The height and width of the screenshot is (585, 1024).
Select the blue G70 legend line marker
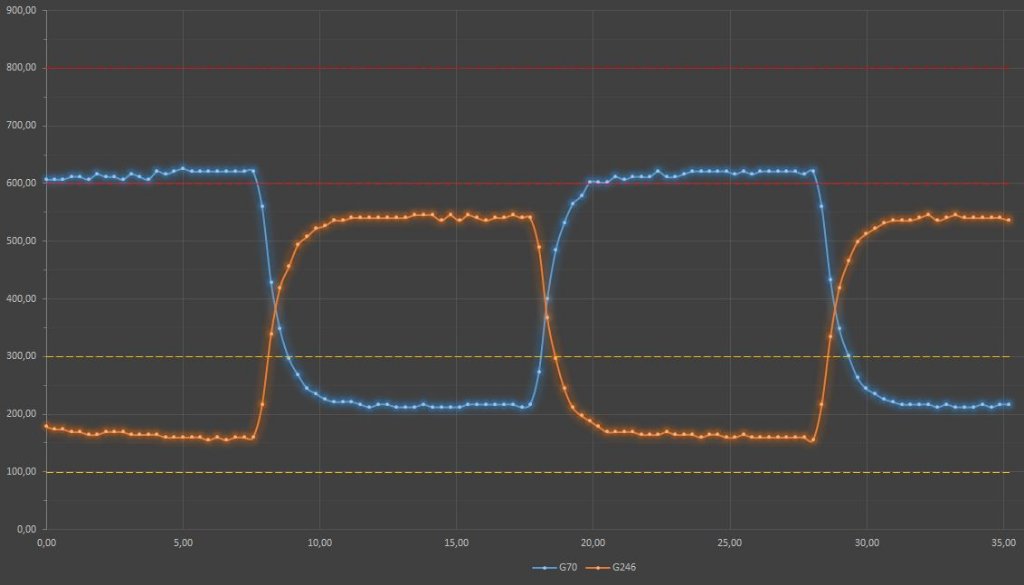coord(545,568)
